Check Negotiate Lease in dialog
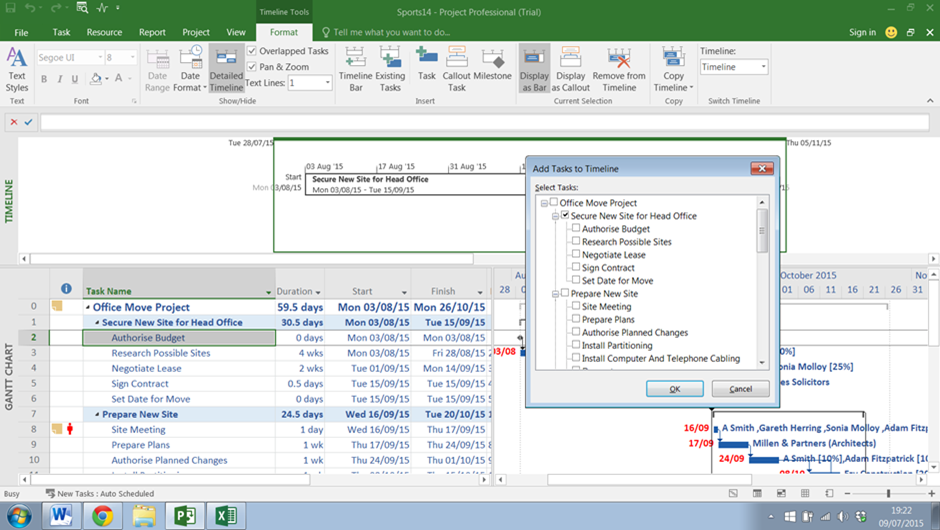Image resolution: width=940 pixels, height=530 pixels. tap(576, 254)
